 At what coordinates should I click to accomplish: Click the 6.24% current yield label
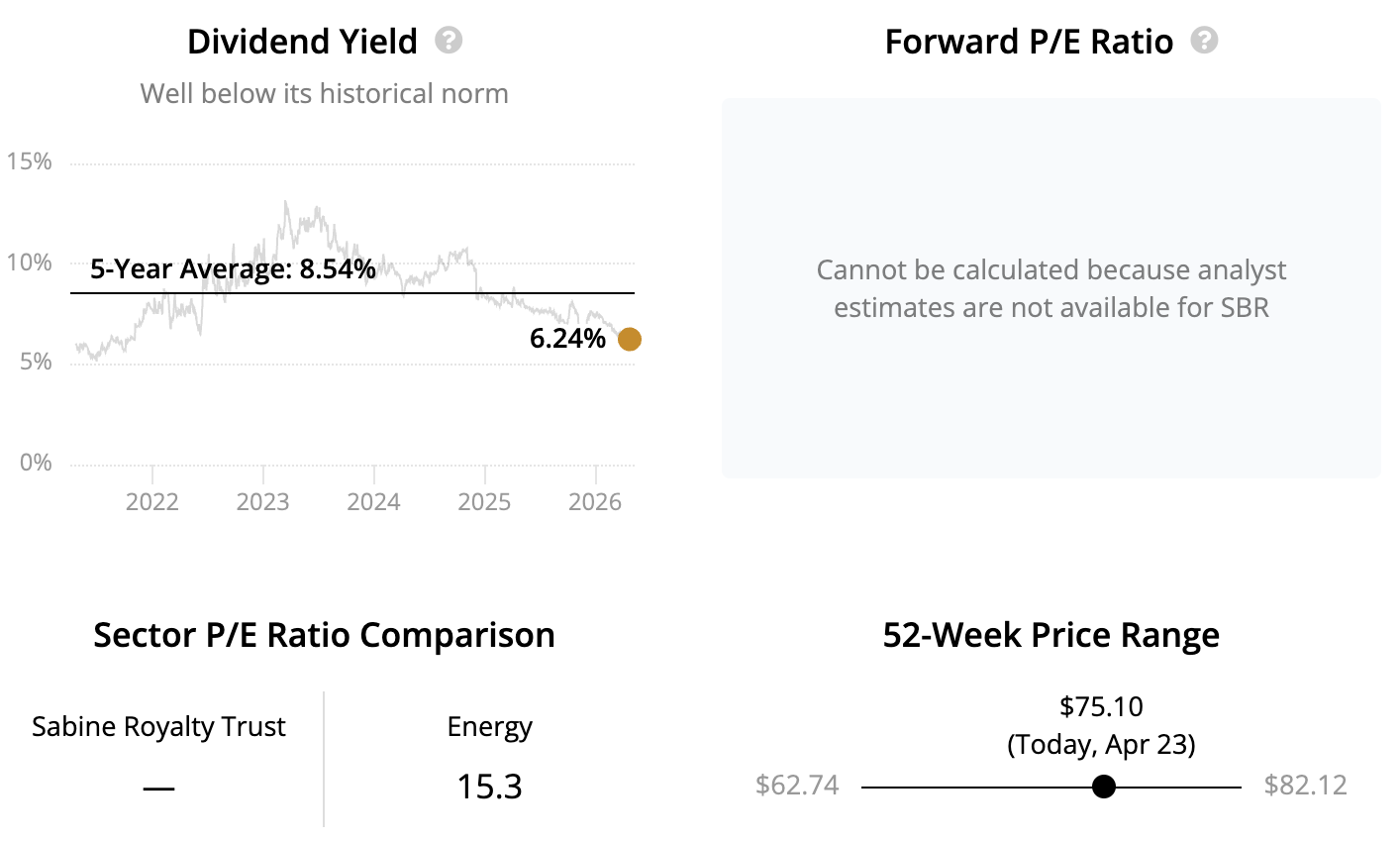(x=567, y=339)
